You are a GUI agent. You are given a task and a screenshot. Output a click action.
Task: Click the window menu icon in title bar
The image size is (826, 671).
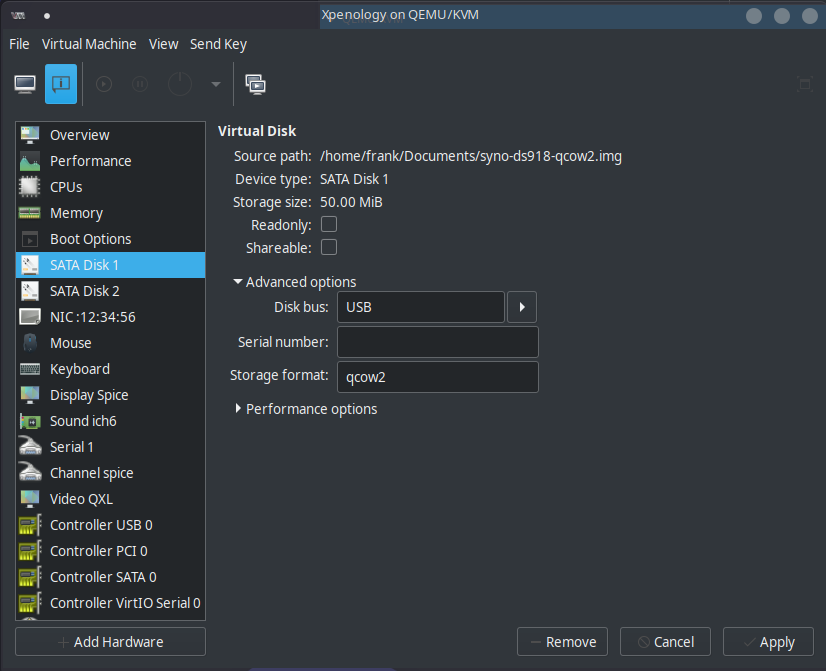tap(18, 16)
